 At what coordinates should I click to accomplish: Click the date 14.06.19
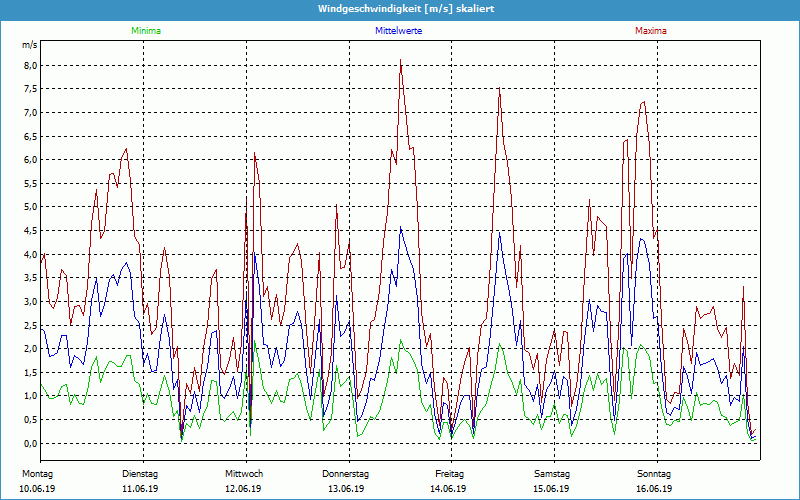coord(448,489)
